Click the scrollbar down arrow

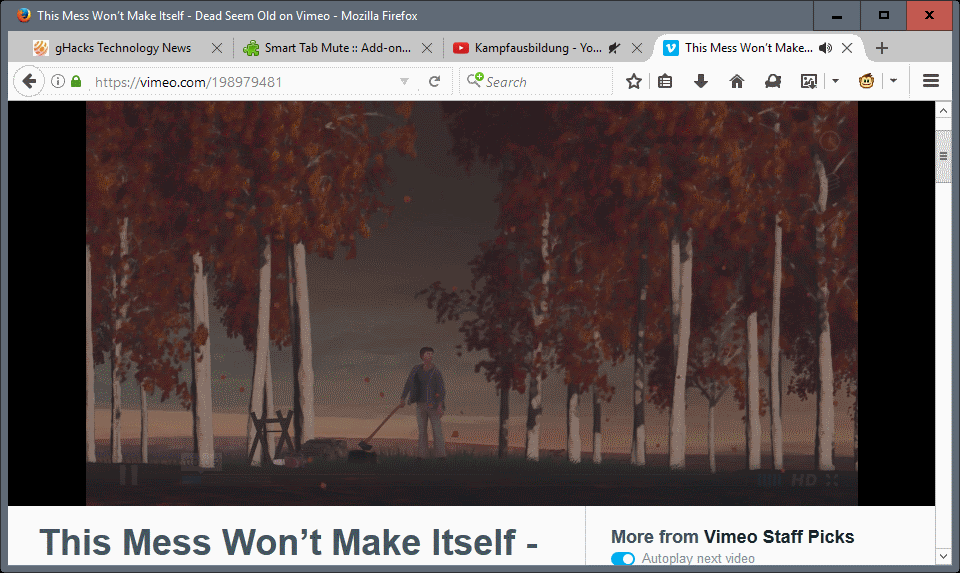(x=943, y=556)
